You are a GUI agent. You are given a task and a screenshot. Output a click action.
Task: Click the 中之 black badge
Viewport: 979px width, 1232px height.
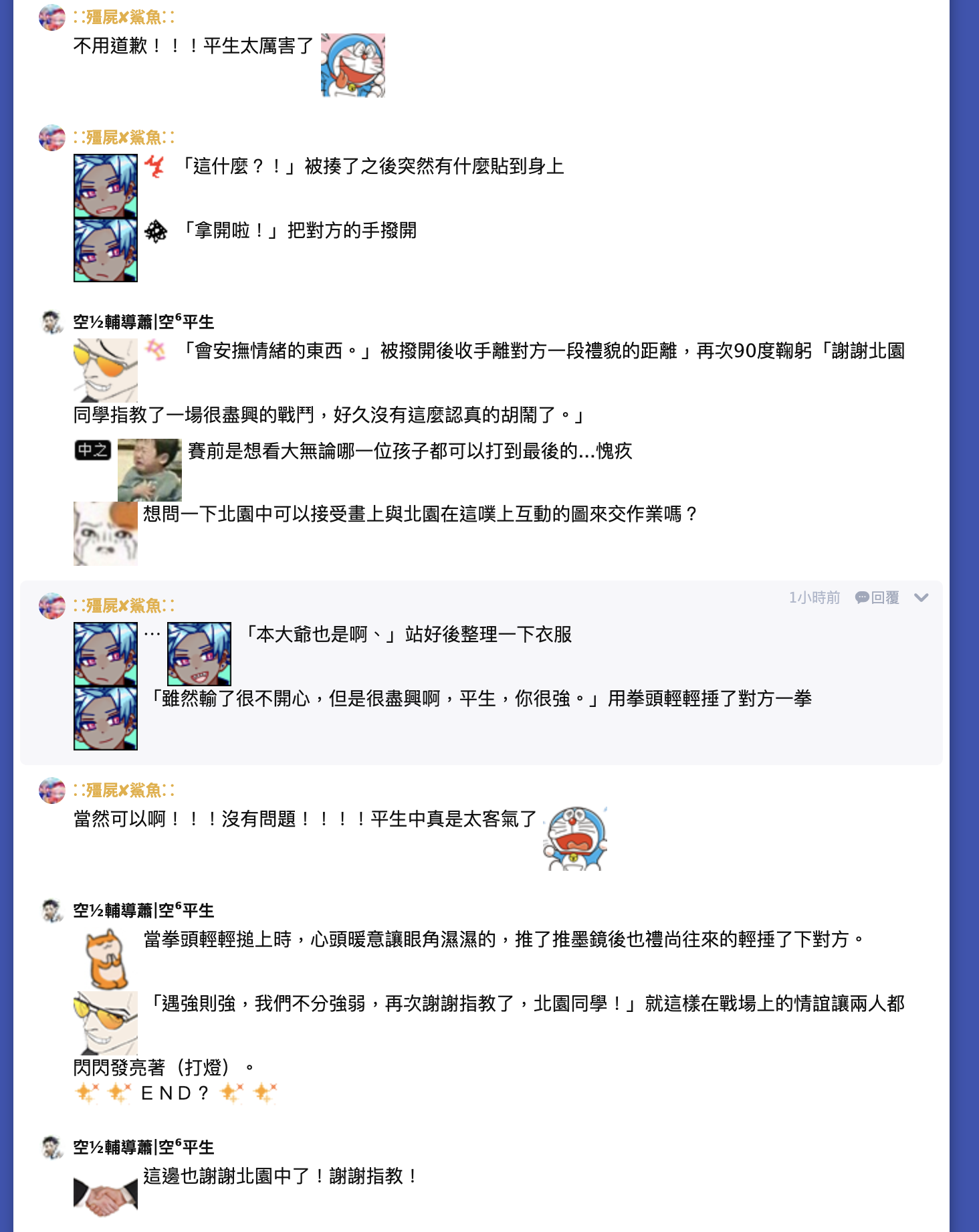click(93, 450)
